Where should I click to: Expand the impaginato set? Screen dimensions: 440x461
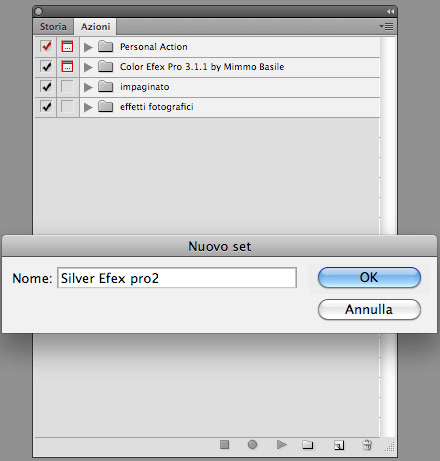88,87
